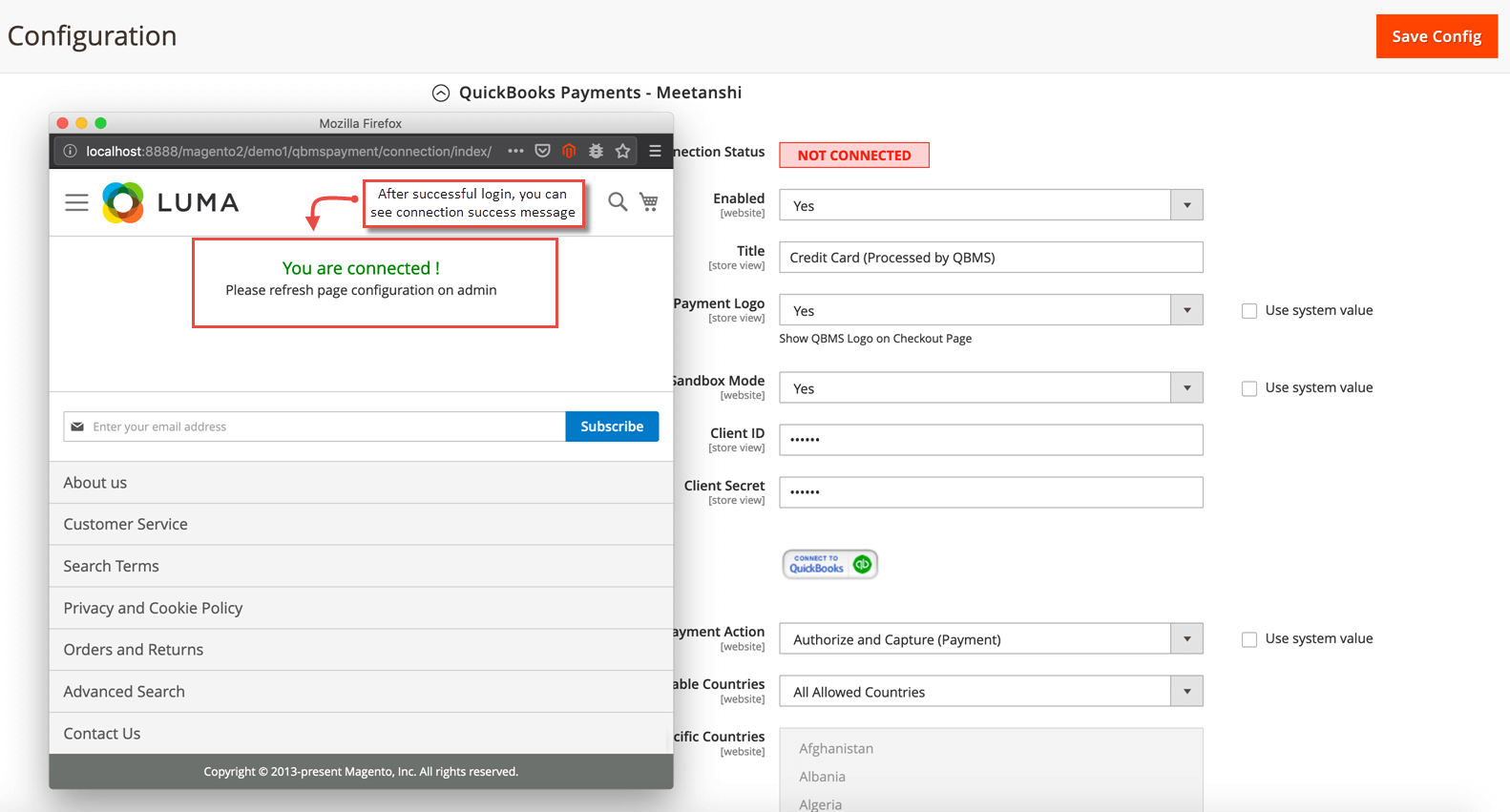
Task: Open the shopping cart icon
Action: pyautogui.click(x=649, y=201)
